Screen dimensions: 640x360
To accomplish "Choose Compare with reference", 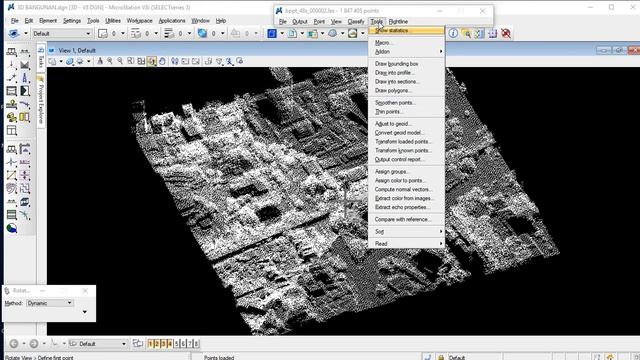I will click(x=406, y=220).
